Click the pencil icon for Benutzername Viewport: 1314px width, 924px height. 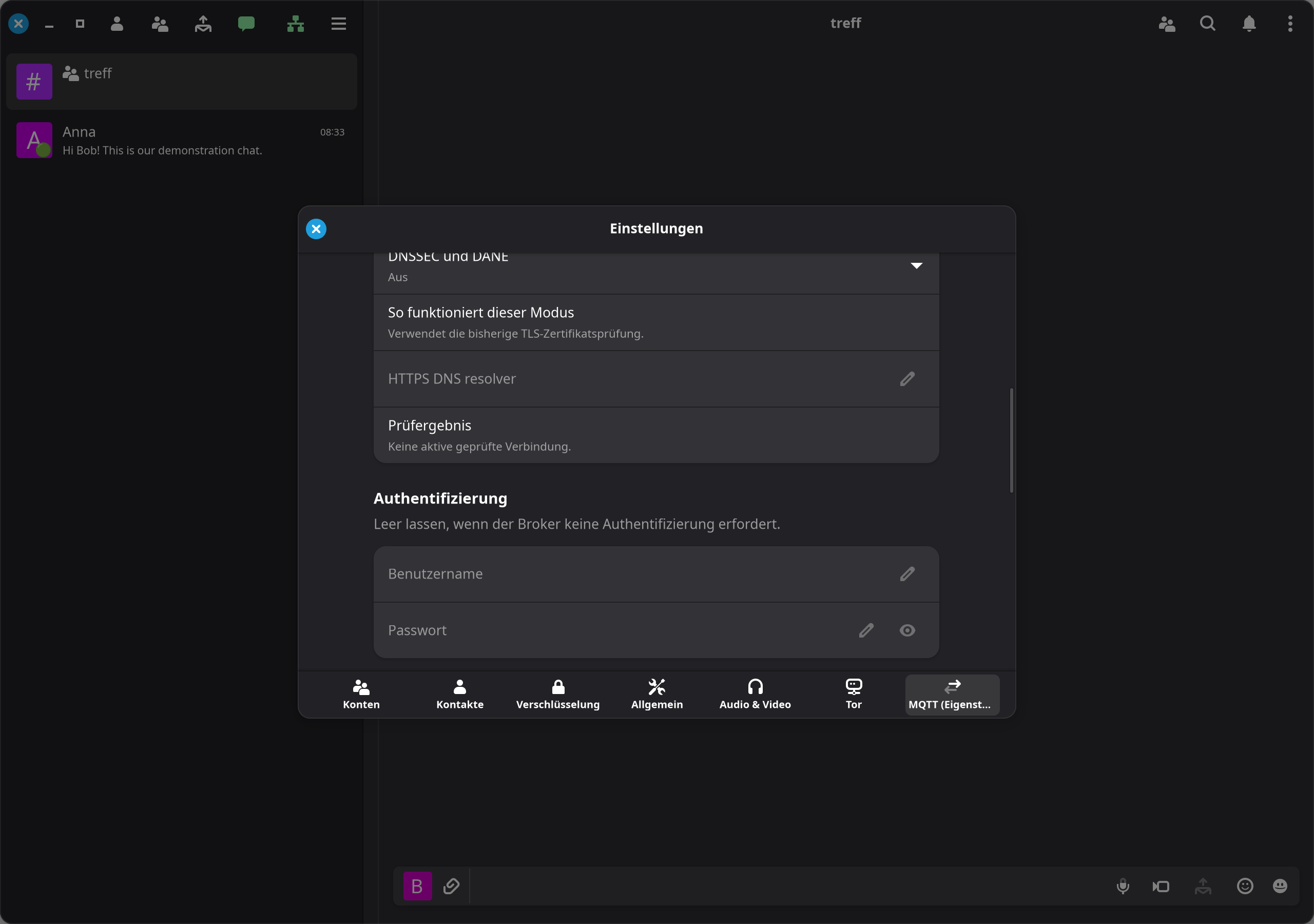click(907, 573)
